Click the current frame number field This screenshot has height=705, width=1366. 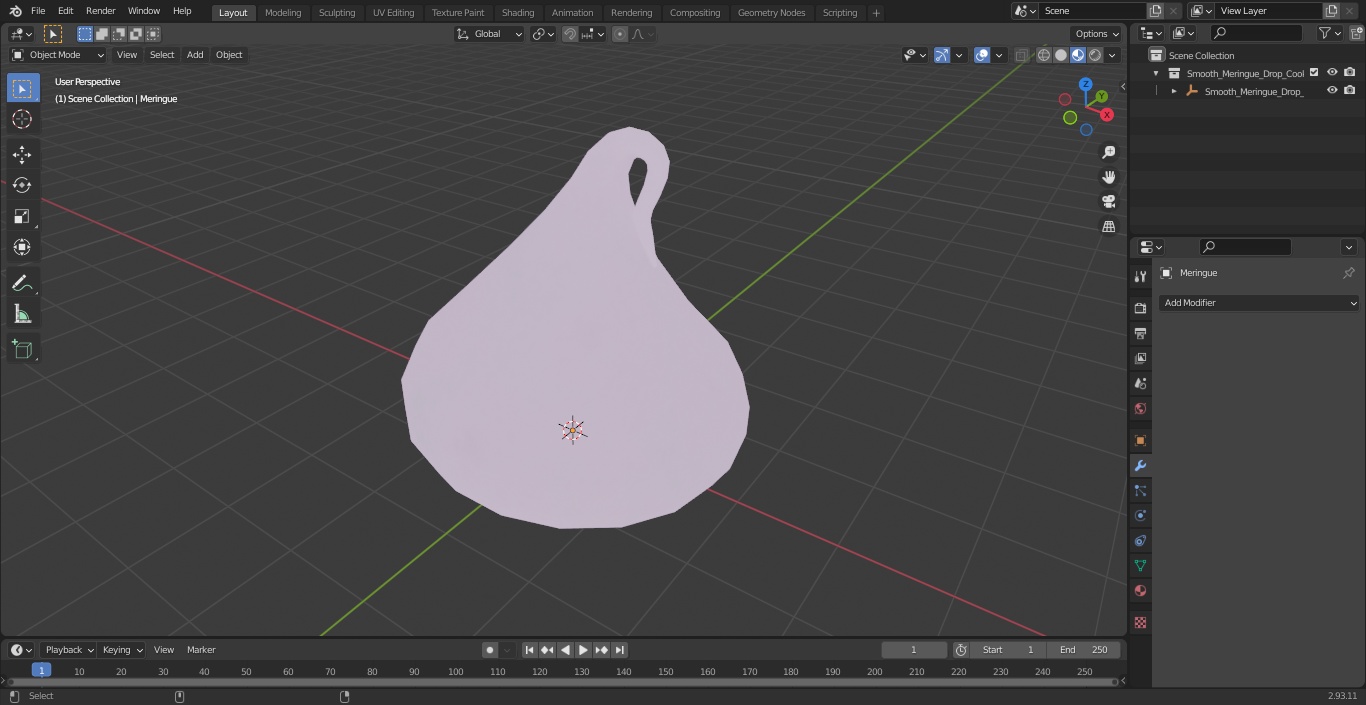coord(914,650)
